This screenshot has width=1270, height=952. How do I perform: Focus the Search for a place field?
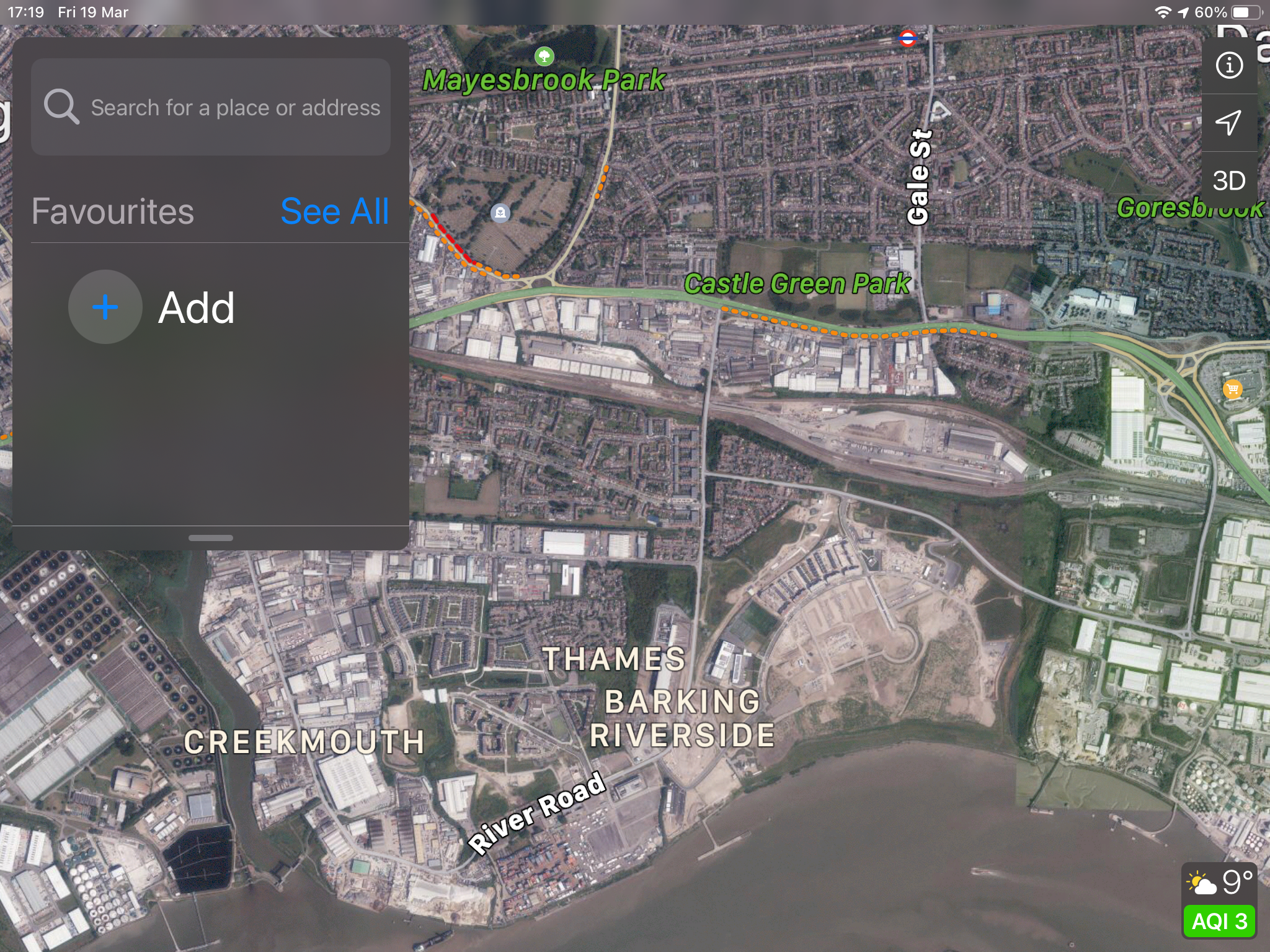(x=211, y=107)
